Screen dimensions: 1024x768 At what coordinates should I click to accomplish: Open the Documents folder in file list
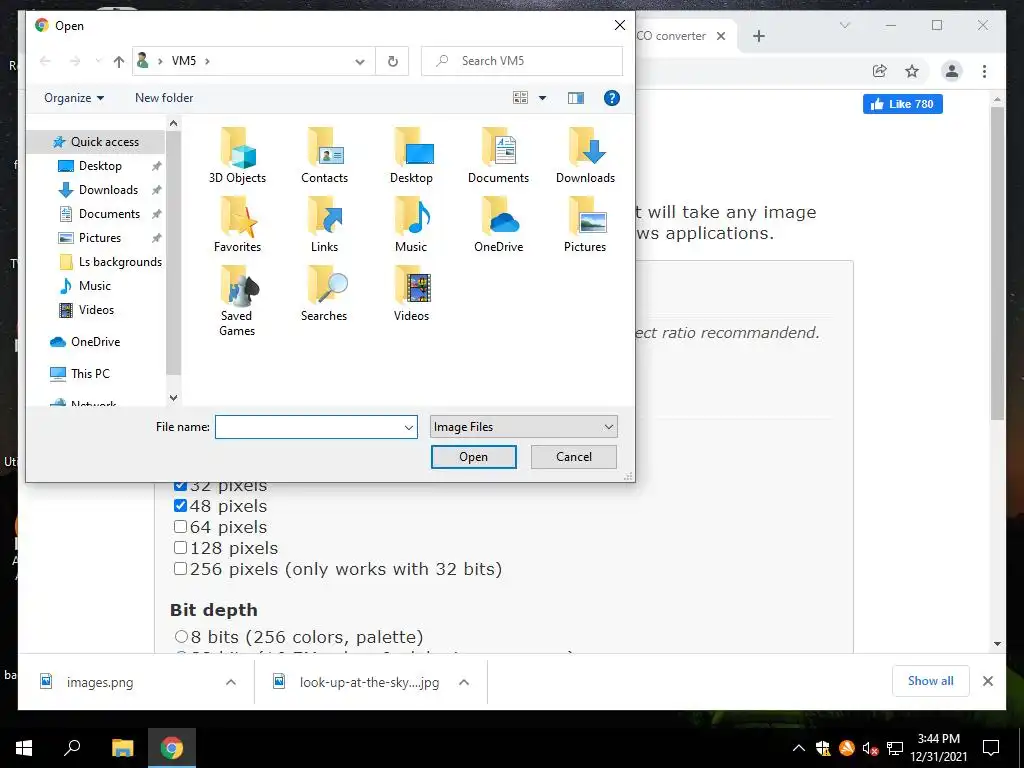pos(498,155)
